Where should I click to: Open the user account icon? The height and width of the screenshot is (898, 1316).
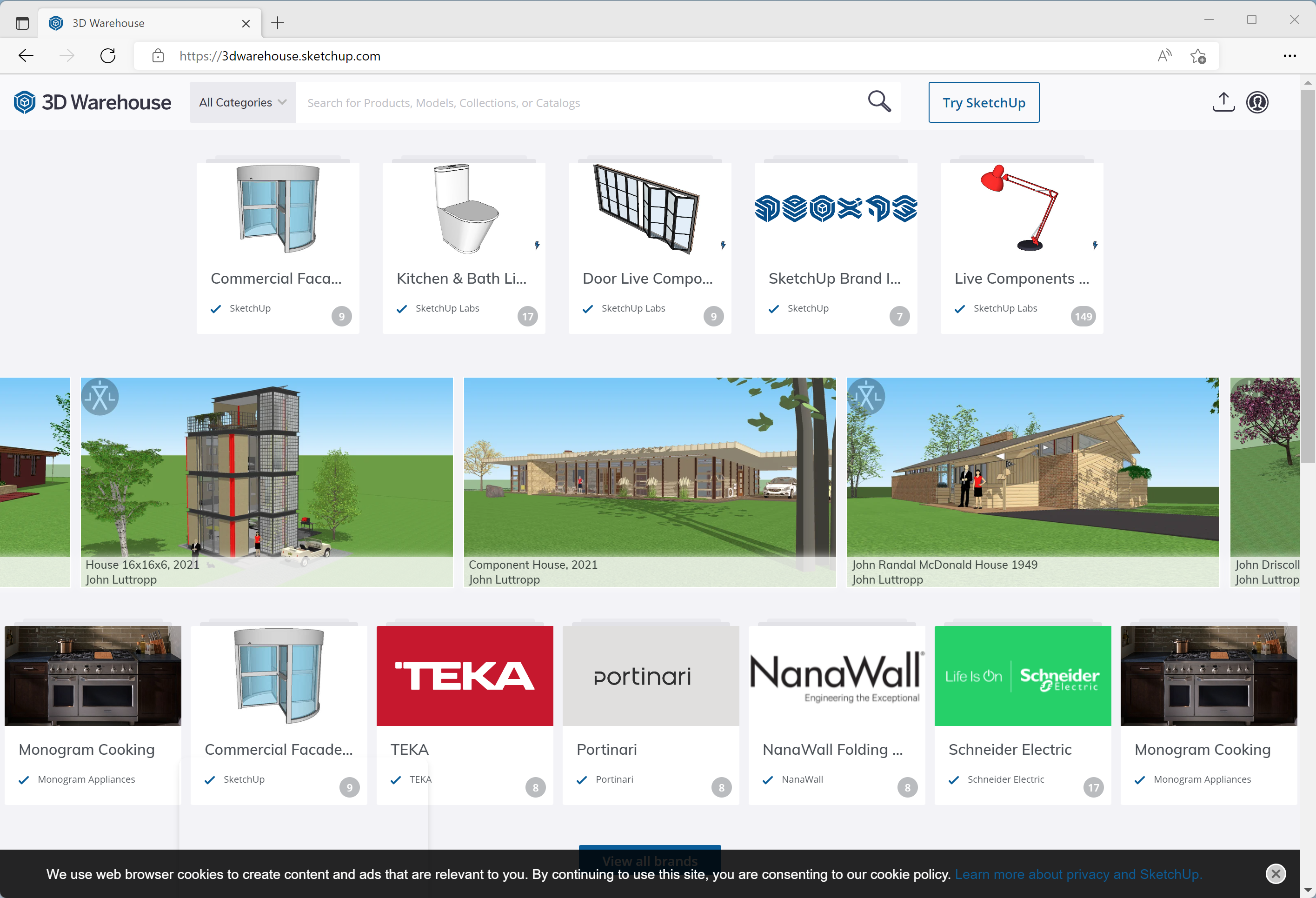point(1257,102)
